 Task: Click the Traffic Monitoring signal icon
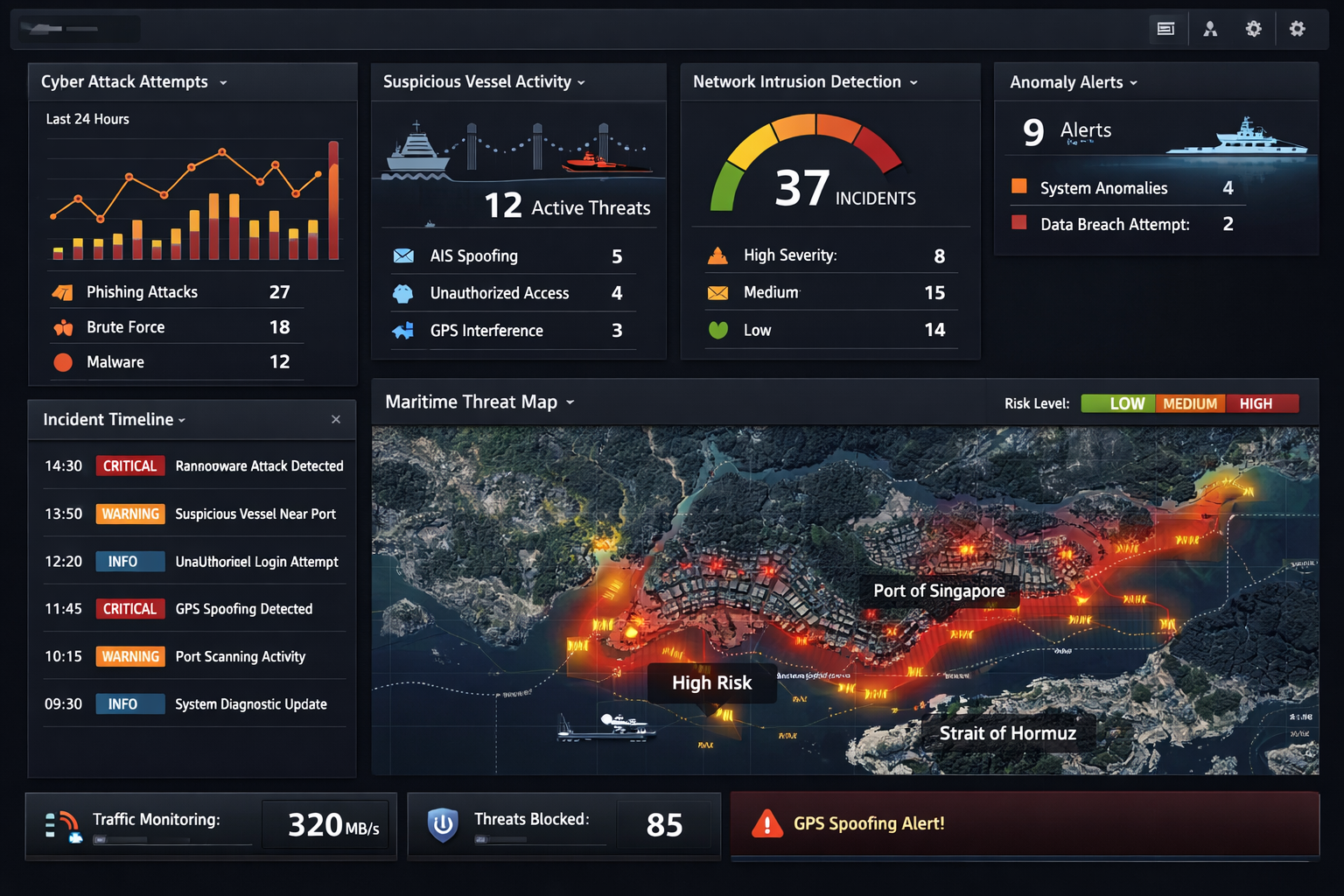pyautogui.click(x=63, y=825)
